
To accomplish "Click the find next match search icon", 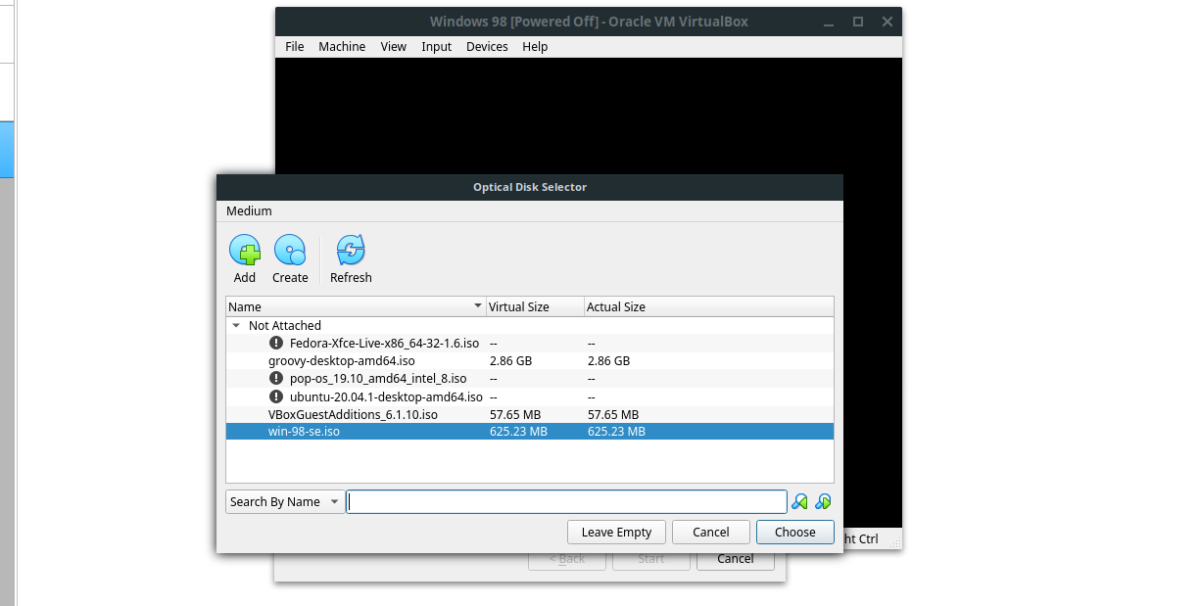I will pos(823,502).
